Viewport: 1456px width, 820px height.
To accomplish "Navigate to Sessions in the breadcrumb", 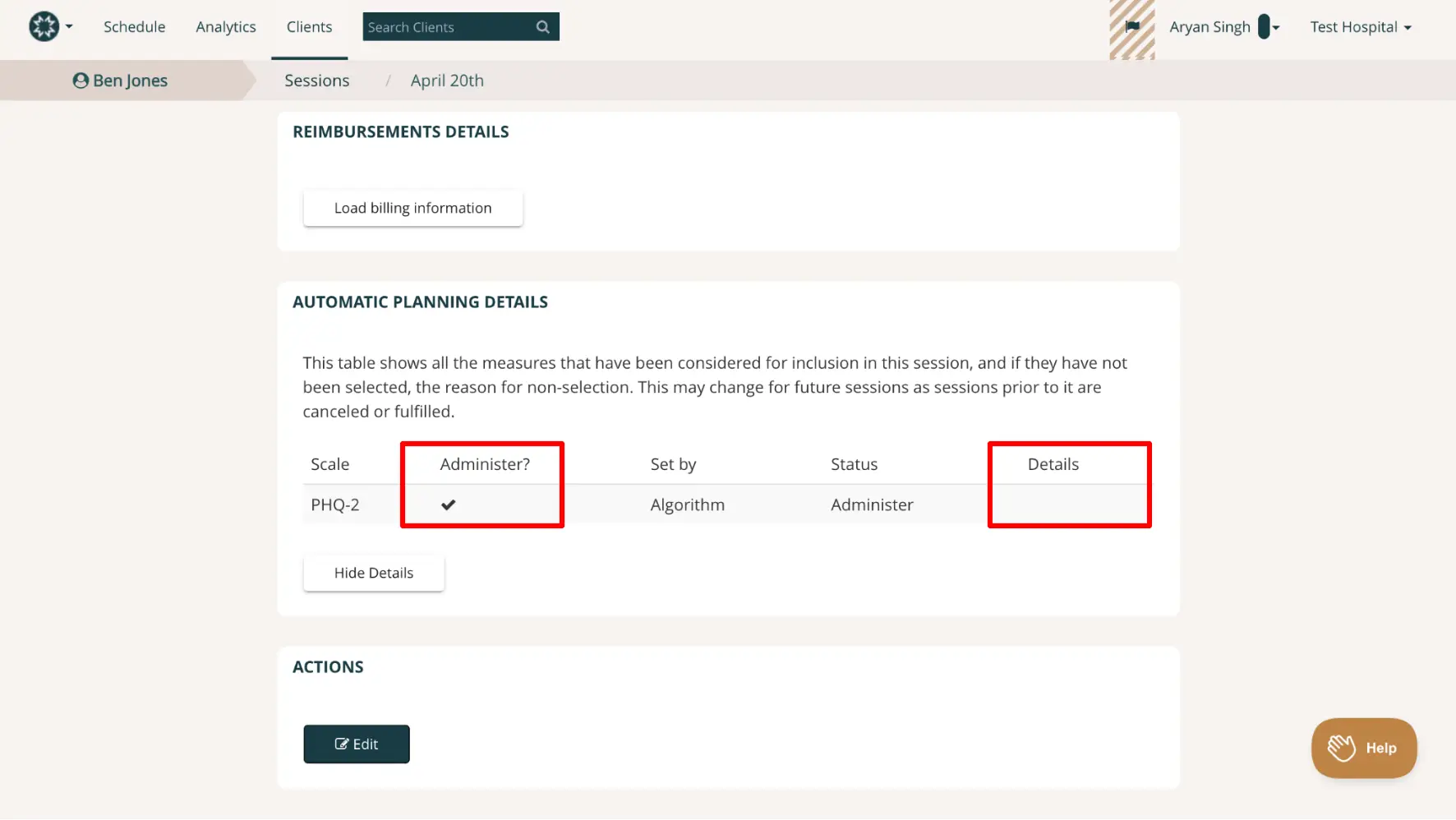I will [x=316, y=80].
